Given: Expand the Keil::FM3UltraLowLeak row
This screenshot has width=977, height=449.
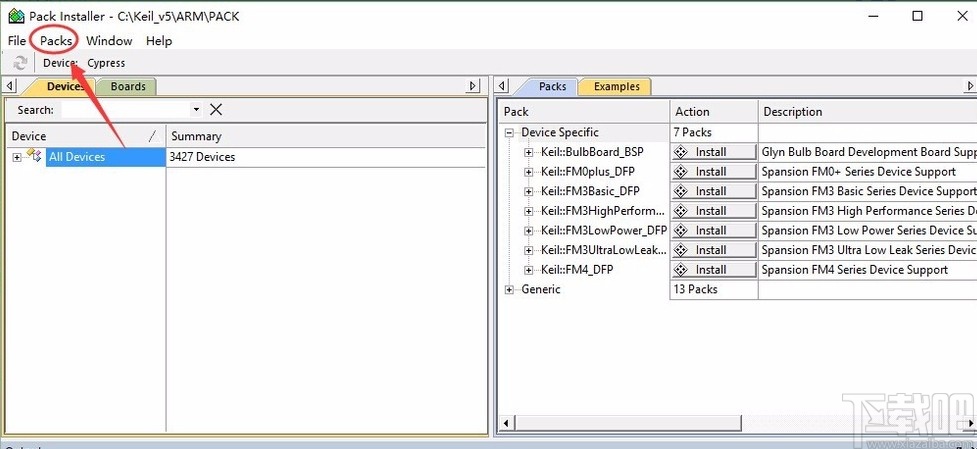Looking at the screenshot, I should pos(529,250).
